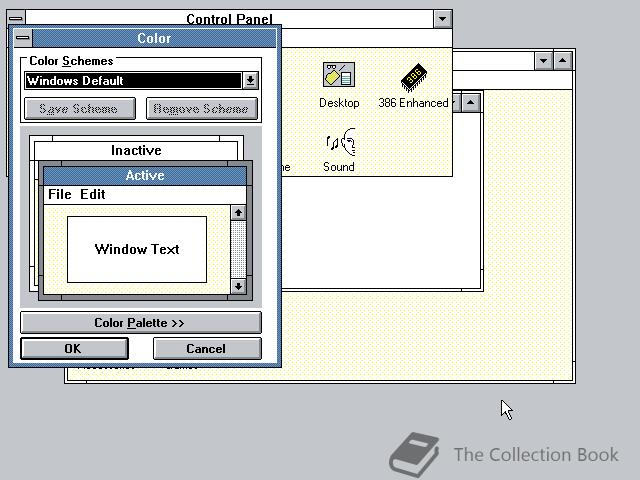
Task: Maximize the Program Manager window behind
Action: [563, 61]
